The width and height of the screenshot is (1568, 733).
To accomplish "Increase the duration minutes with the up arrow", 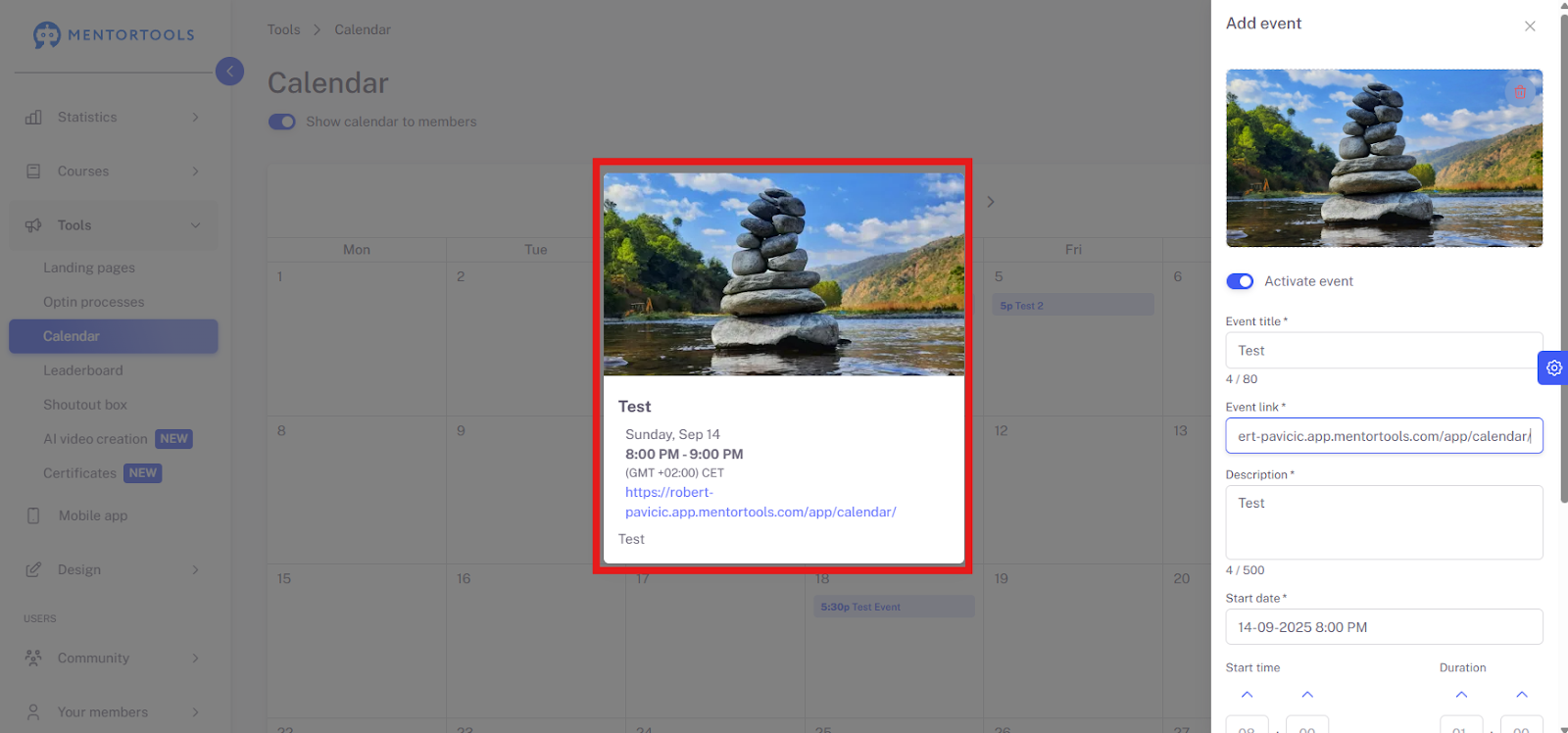I will click(x=1522, y=695).
